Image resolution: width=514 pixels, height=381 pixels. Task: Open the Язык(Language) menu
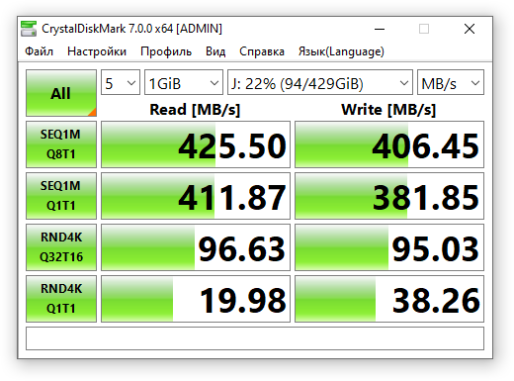341,52
